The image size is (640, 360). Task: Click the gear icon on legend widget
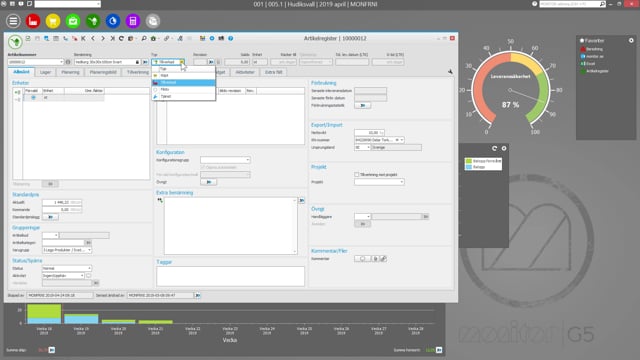click(x=504, y=149)
